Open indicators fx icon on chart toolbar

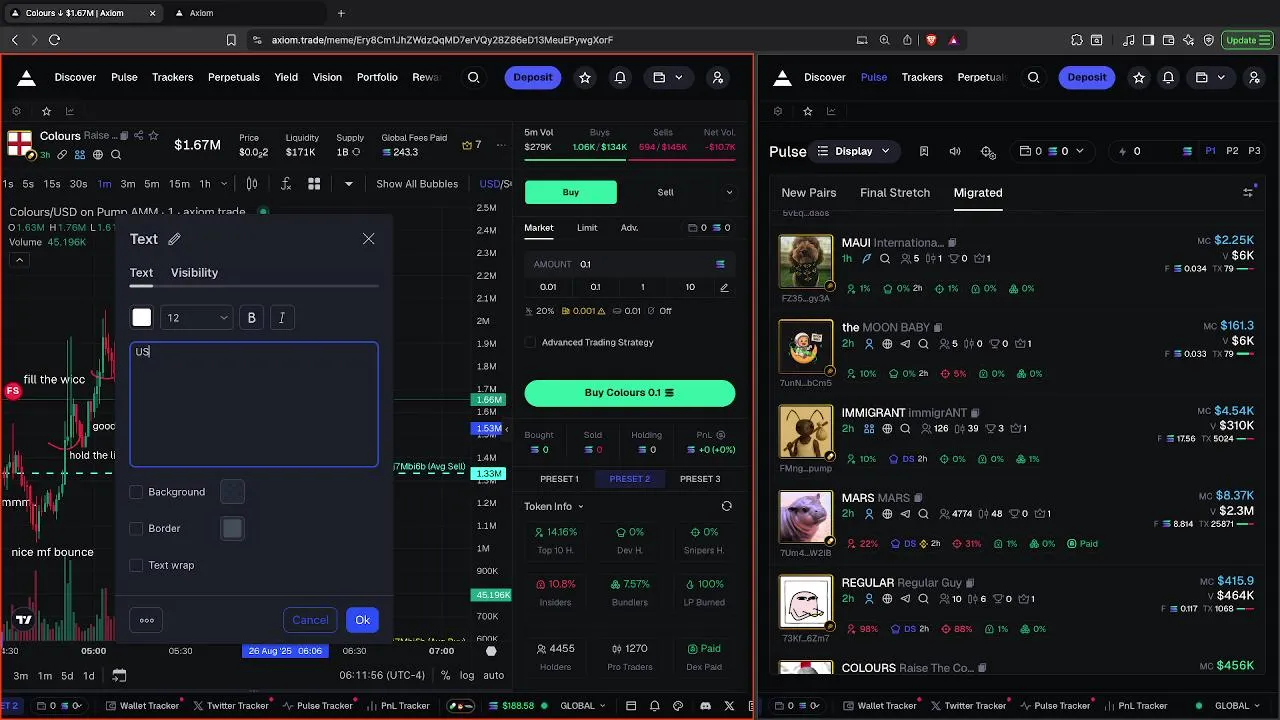coord(286,184)
